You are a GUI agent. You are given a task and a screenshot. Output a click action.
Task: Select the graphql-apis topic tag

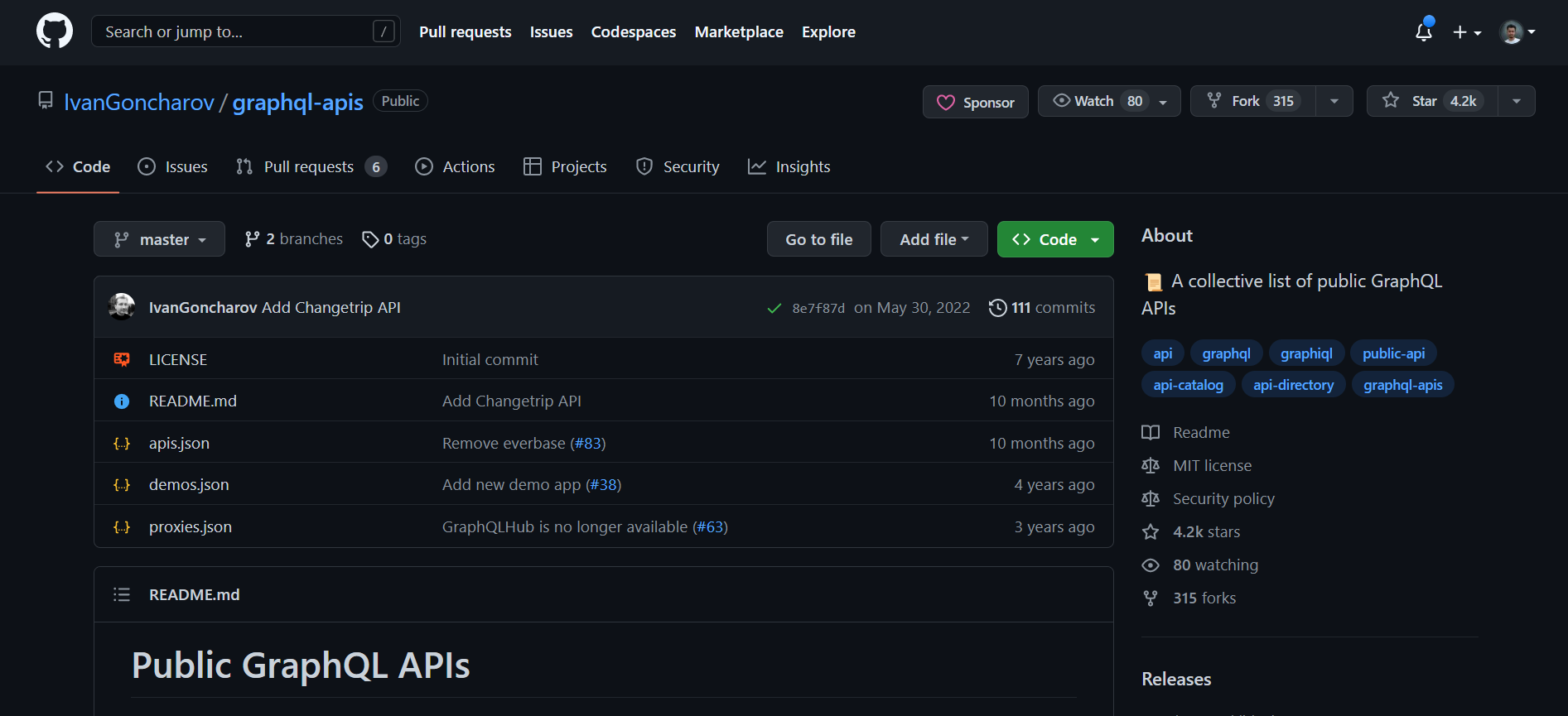[1402, 385]
